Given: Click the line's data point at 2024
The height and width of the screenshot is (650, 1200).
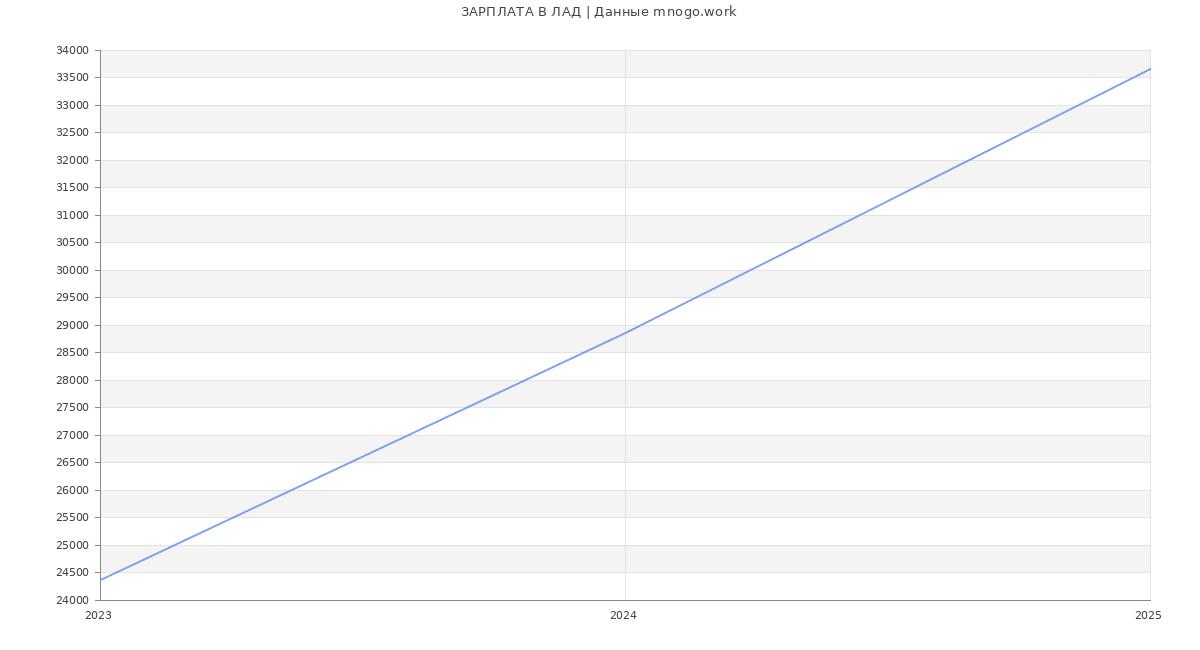Looking at the screenshot, I should tap(625, 333).
